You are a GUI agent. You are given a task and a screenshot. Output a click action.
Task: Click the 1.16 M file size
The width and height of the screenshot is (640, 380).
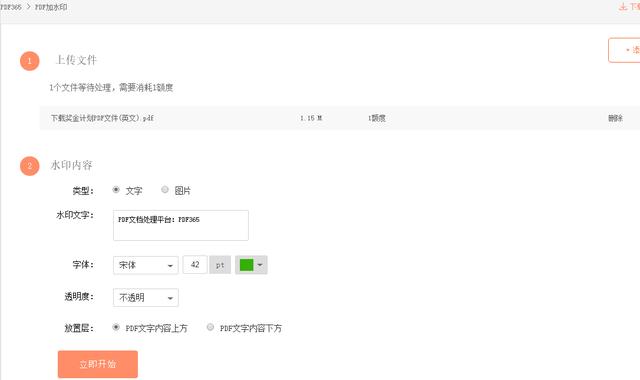(x=311, y=118)
